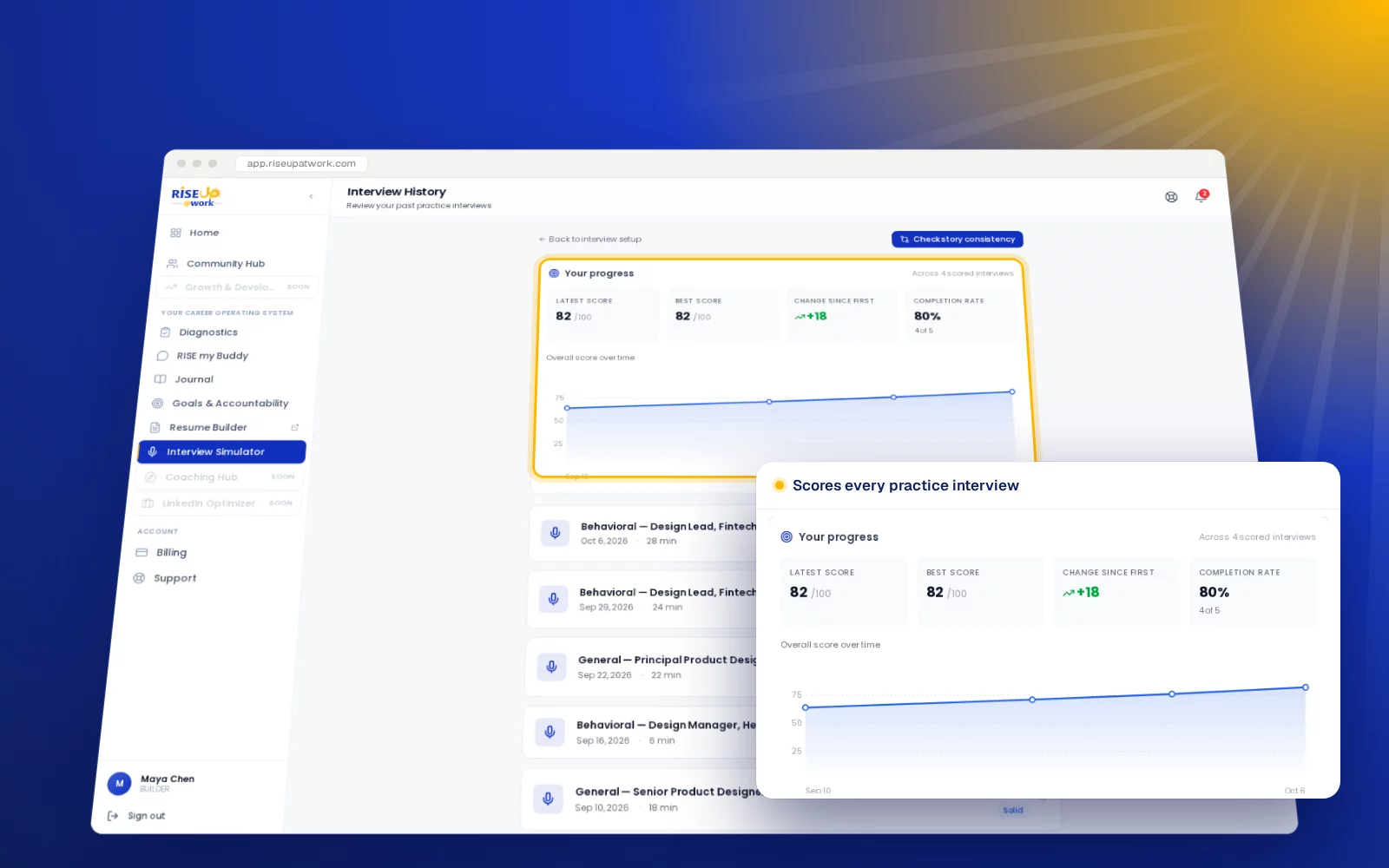The image size is (1389, 868).
Task: Click first data point on popup score chart
Action: pos(806,707)
